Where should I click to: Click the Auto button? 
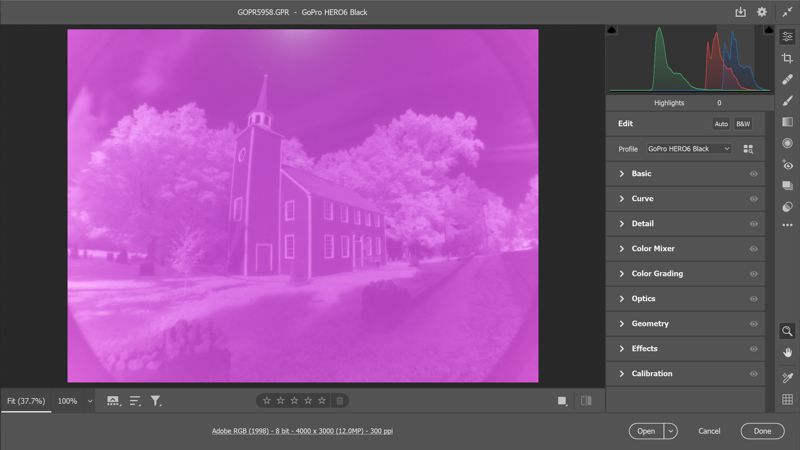[x=720, y=124]
